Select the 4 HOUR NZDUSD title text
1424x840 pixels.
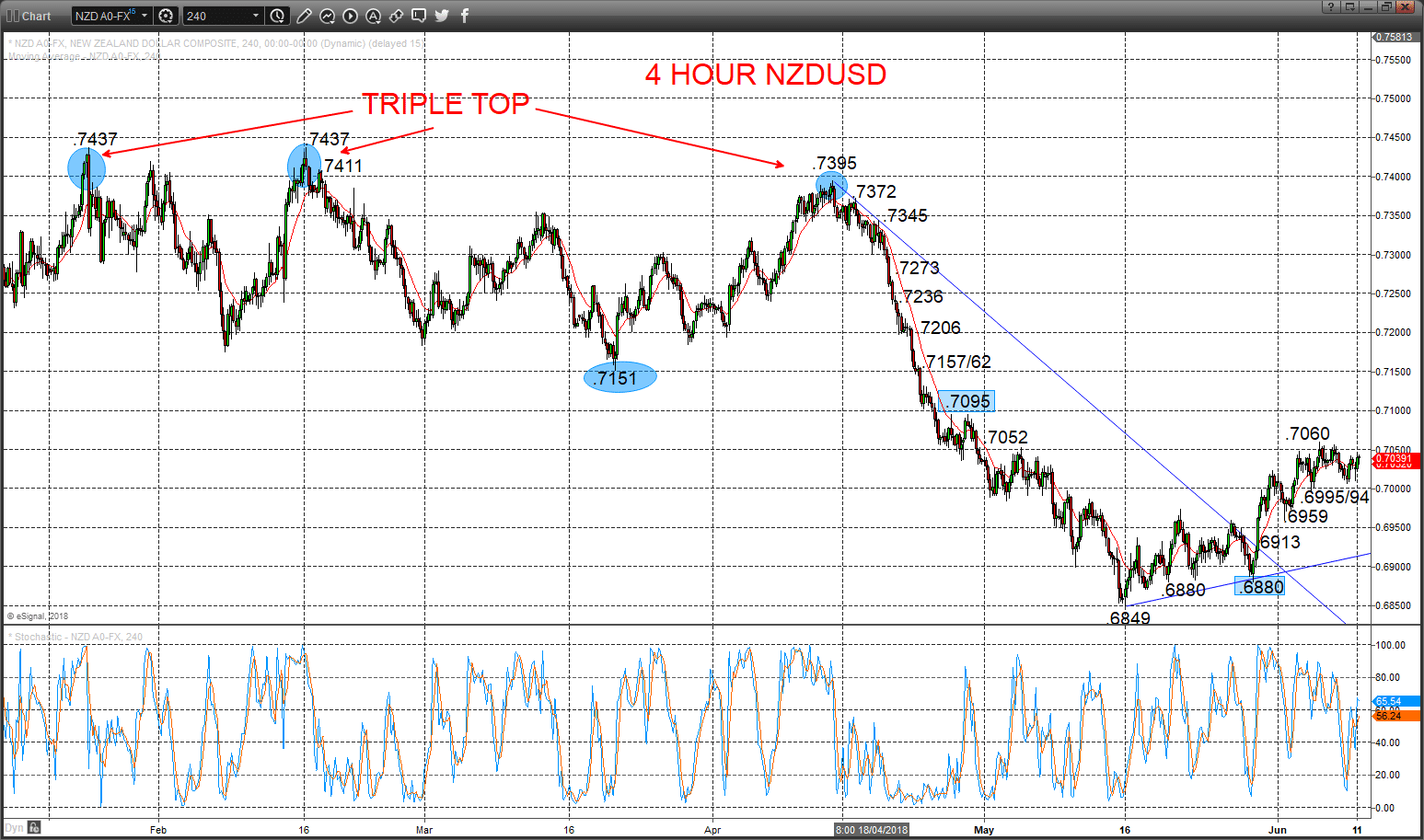pyautogui.click(x=766, y=75)
